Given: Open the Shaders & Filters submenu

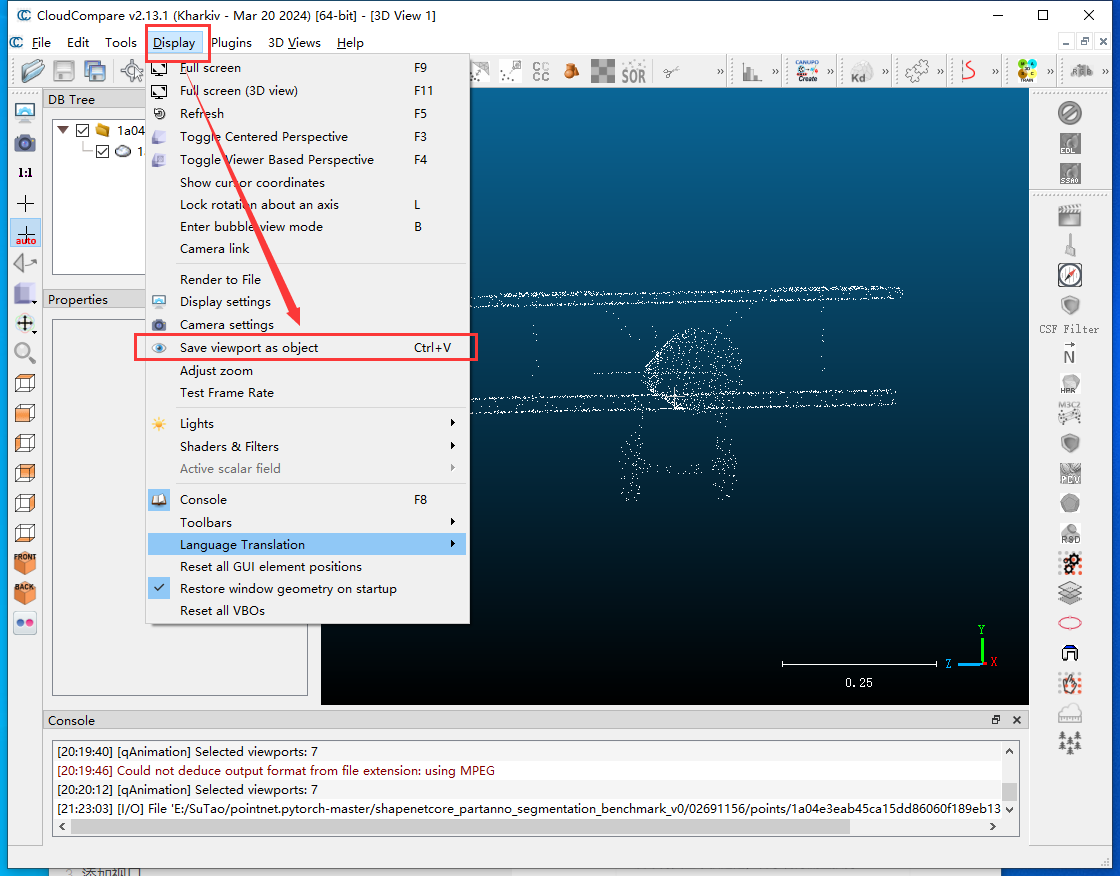Looking at the screenshot, I should 229,446.
